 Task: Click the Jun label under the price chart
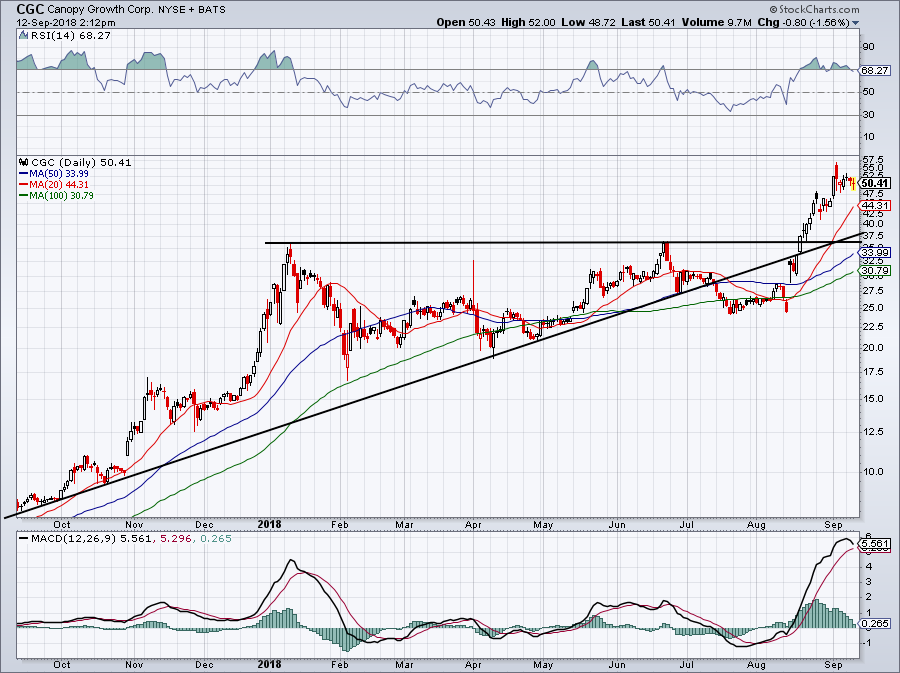(x=617, y=524)
